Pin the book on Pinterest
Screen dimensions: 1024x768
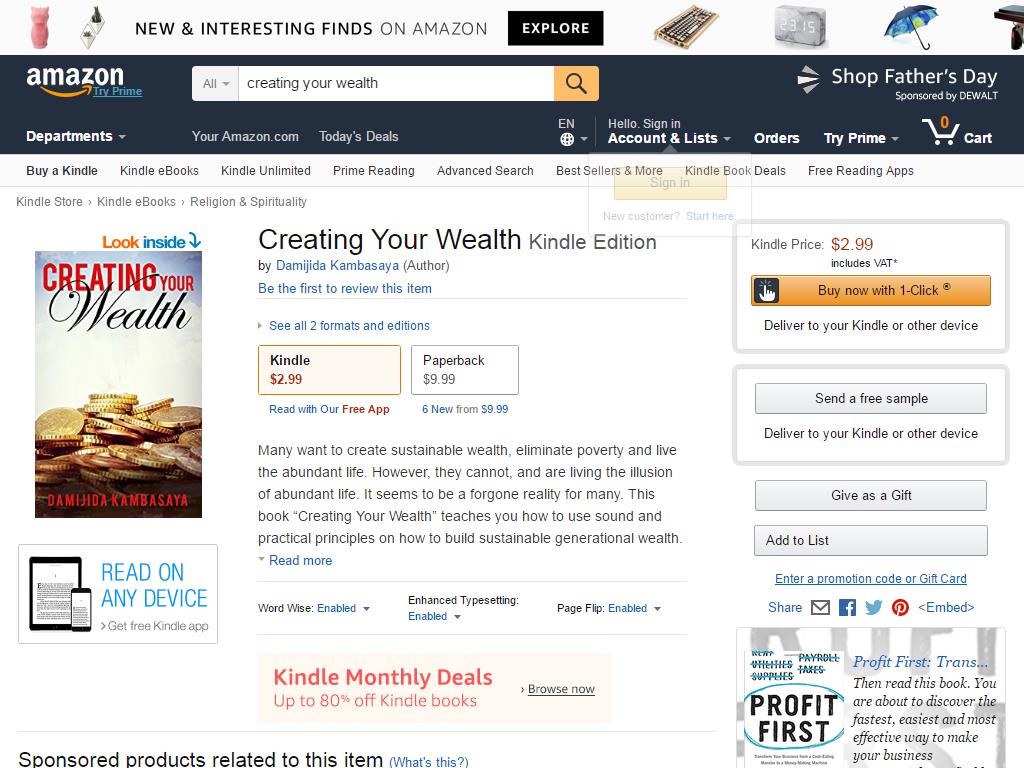tap(900, 608)
